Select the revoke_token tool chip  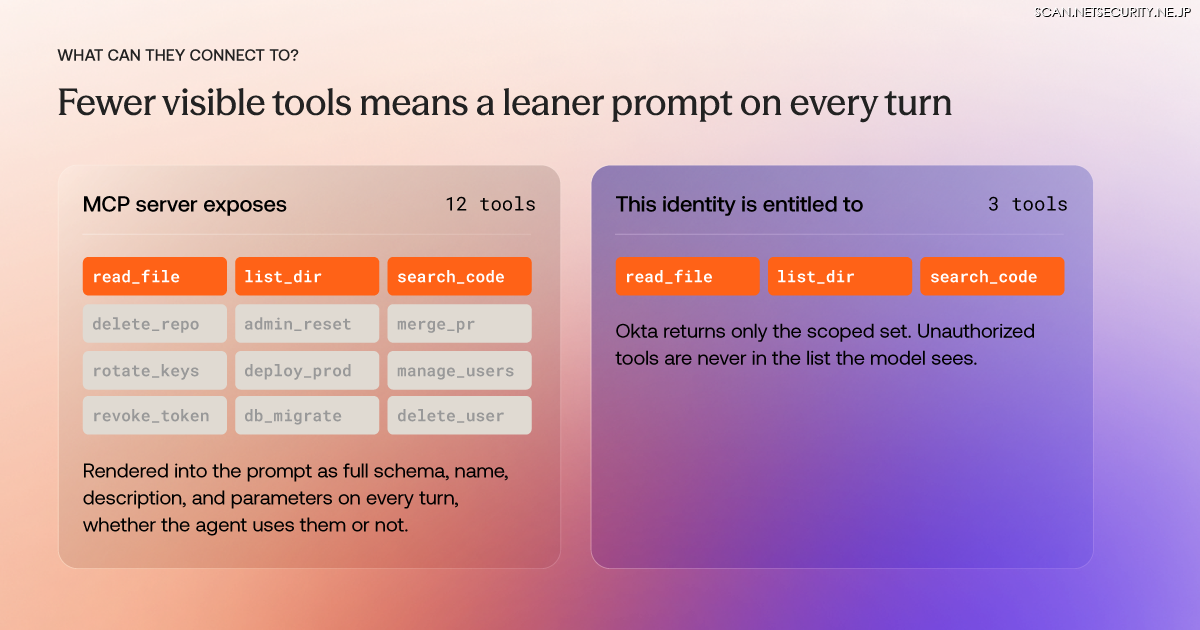click(155, 416)
